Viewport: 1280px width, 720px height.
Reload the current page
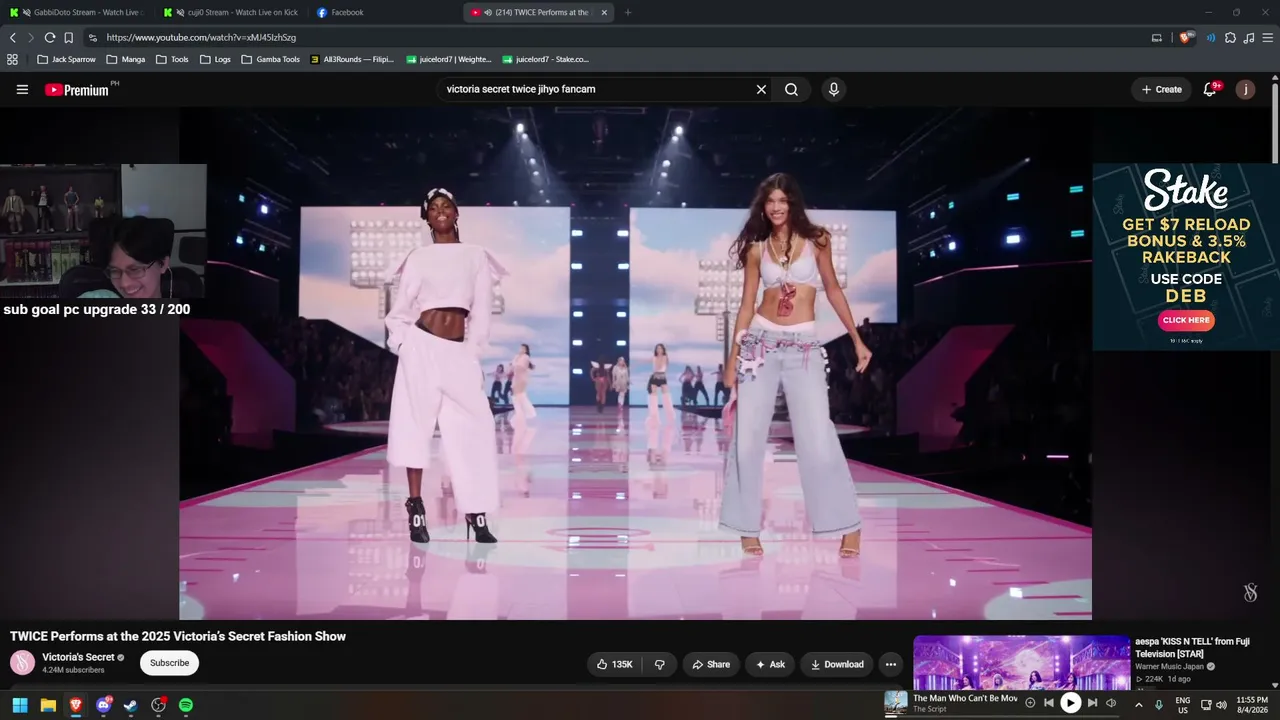[50, 38]
